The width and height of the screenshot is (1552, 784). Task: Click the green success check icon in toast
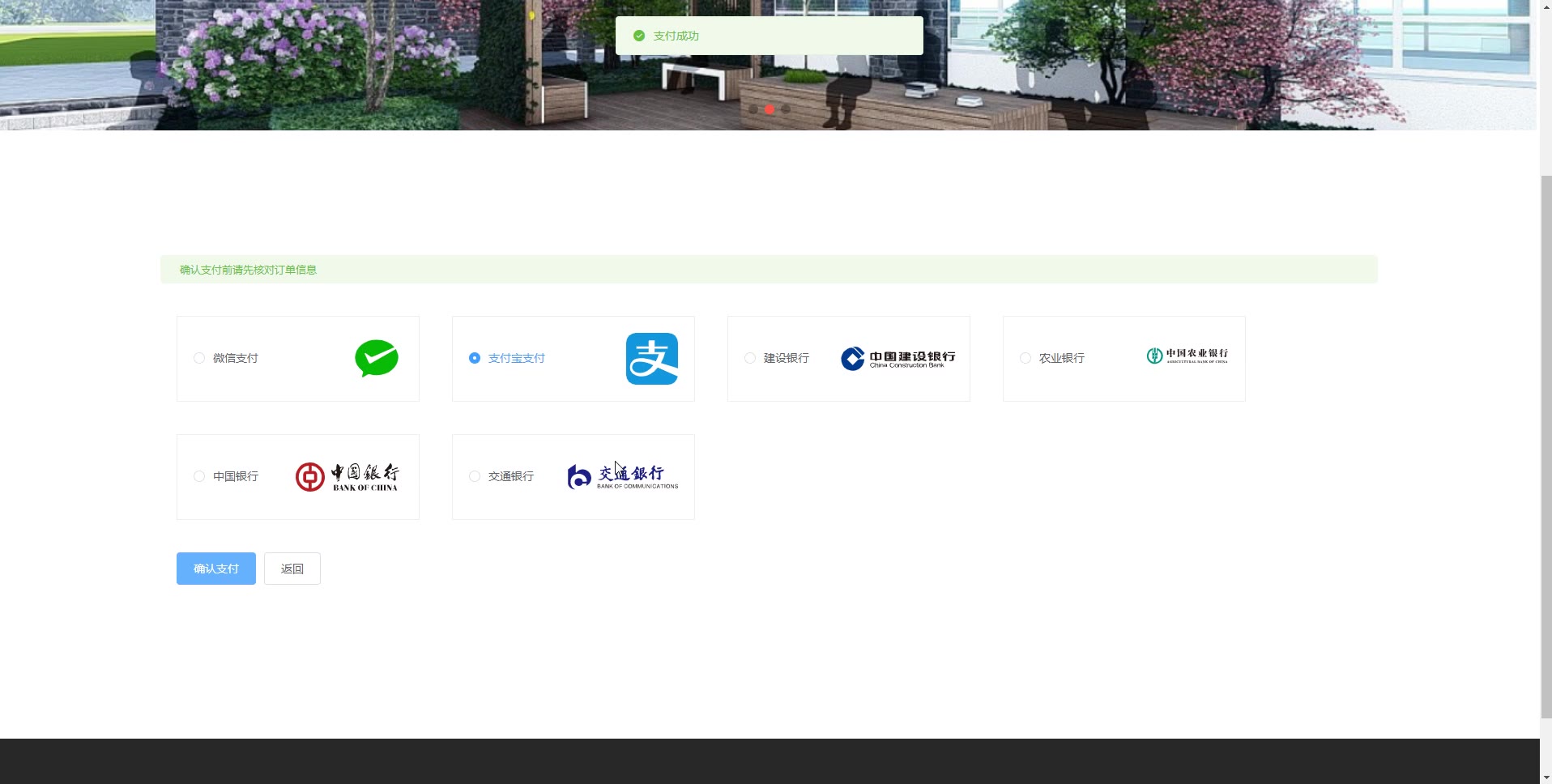click(639, 36)
